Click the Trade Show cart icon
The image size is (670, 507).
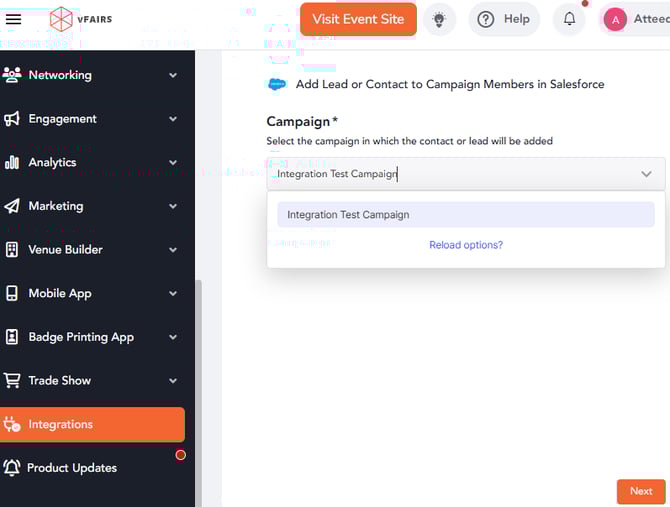(x=12, y=381)
